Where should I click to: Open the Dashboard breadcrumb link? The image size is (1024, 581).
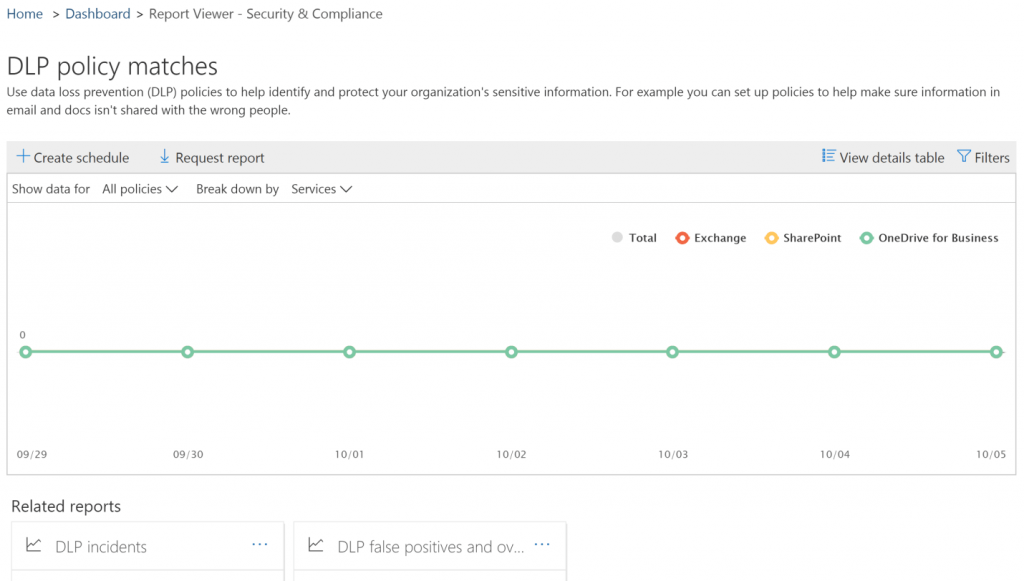coord(97,13)
